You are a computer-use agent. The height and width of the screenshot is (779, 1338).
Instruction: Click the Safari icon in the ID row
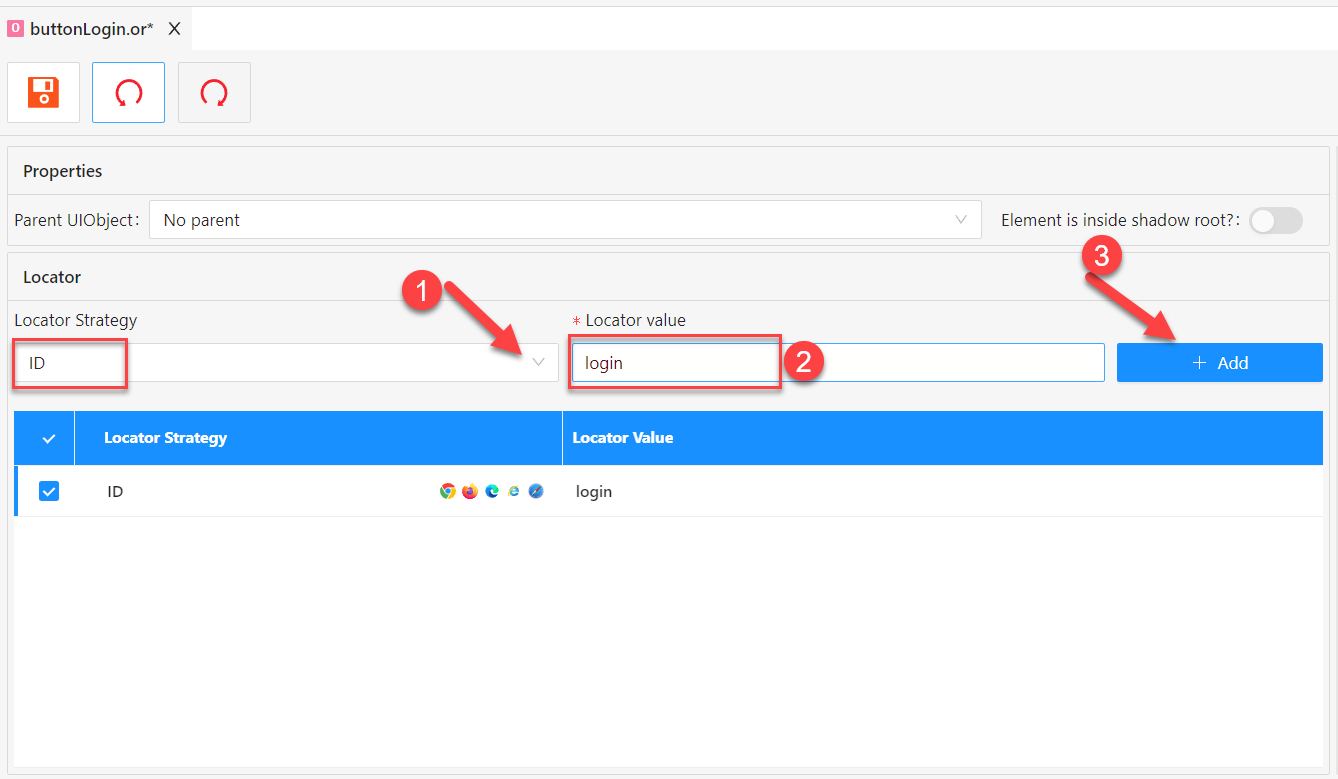coord(536,491)
